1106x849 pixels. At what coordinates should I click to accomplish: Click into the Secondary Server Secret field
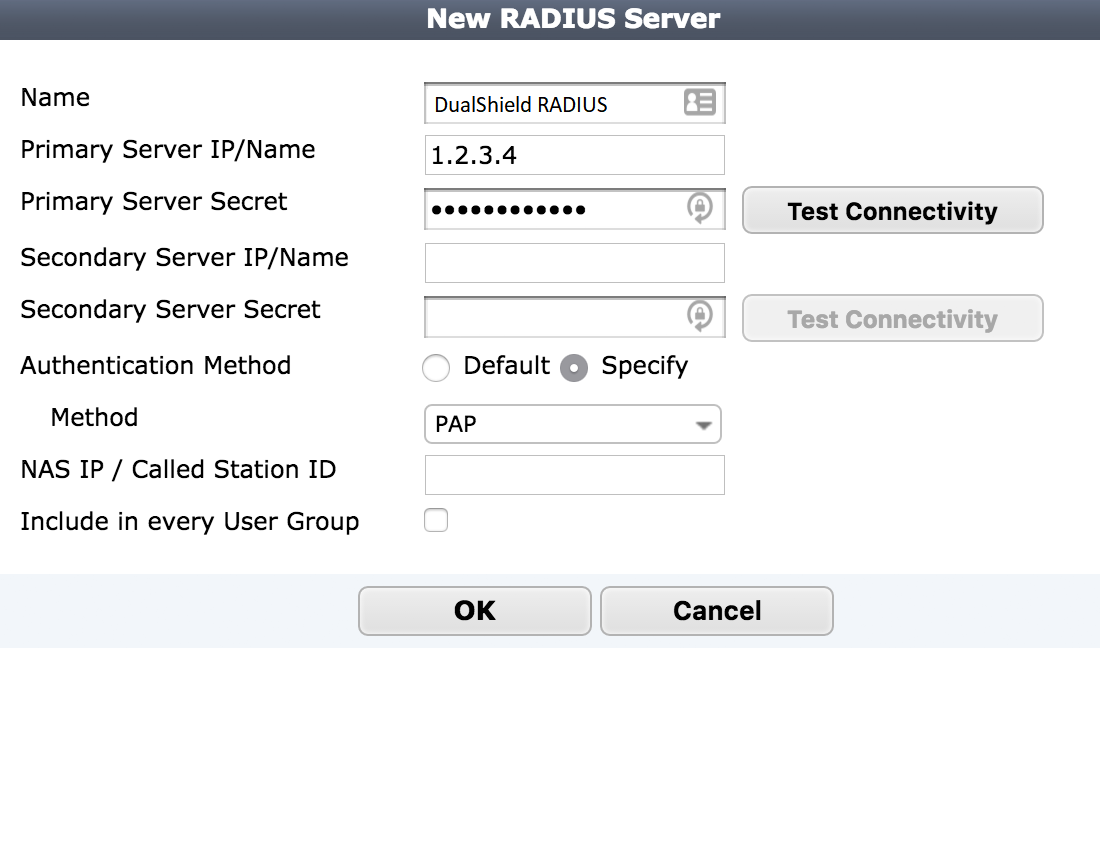(550, 317)
